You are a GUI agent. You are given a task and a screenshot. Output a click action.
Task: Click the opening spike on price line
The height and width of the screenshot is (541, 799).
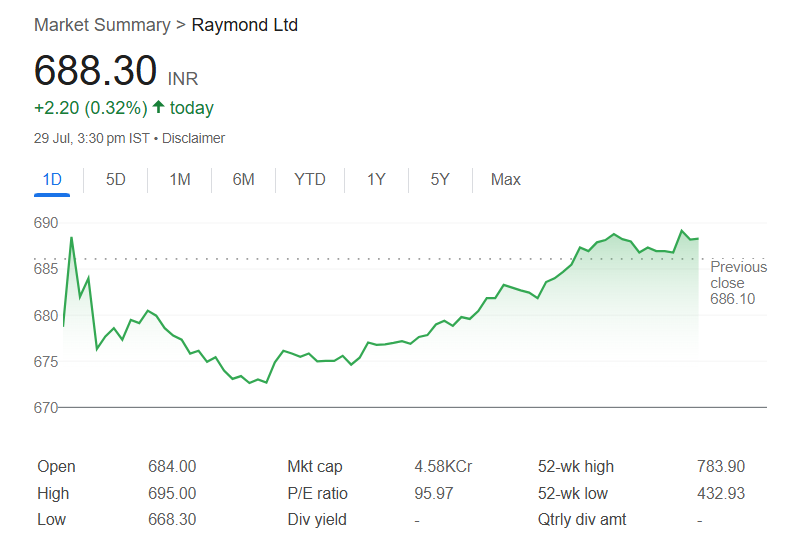click(x=72, y=237)
